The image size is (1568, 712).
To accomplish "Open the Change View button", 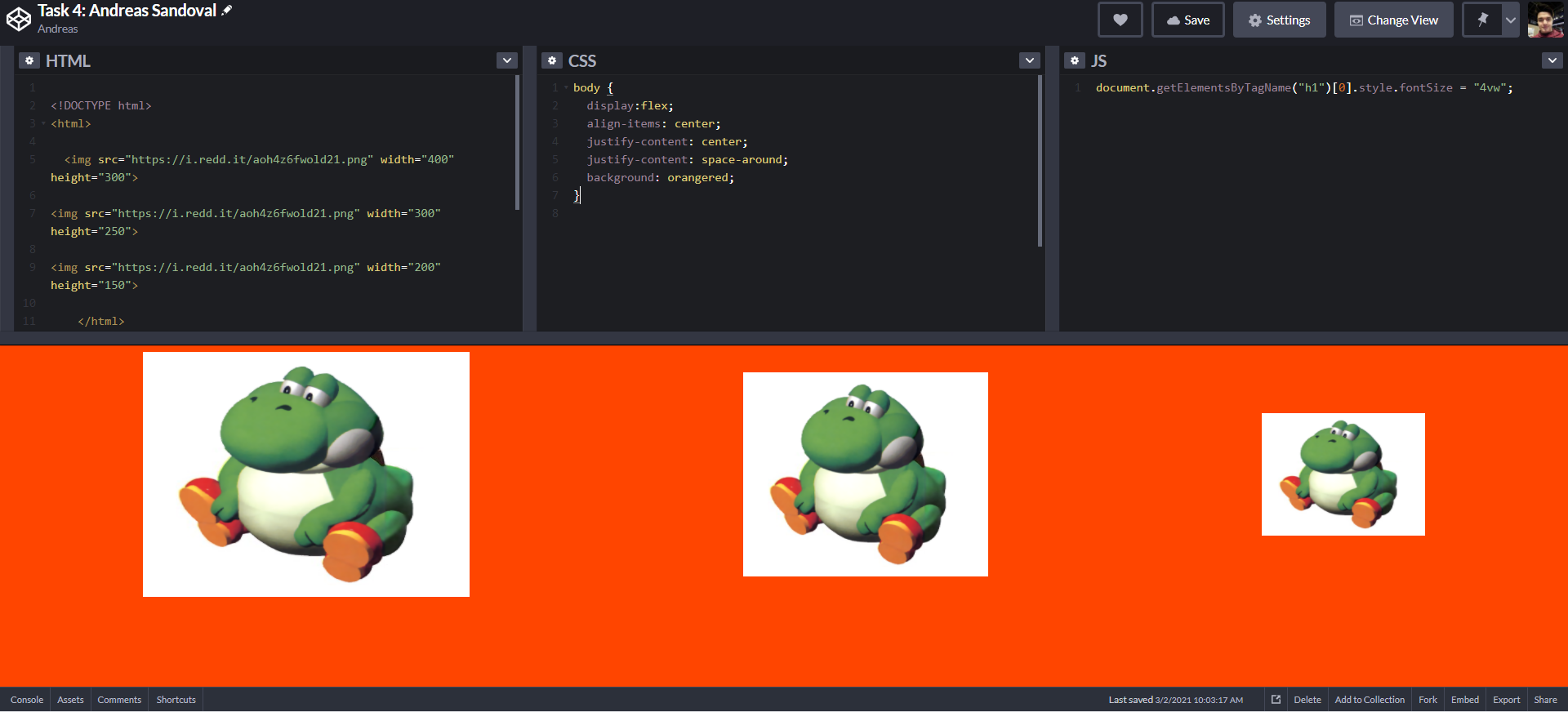I will click(1393, 20).
